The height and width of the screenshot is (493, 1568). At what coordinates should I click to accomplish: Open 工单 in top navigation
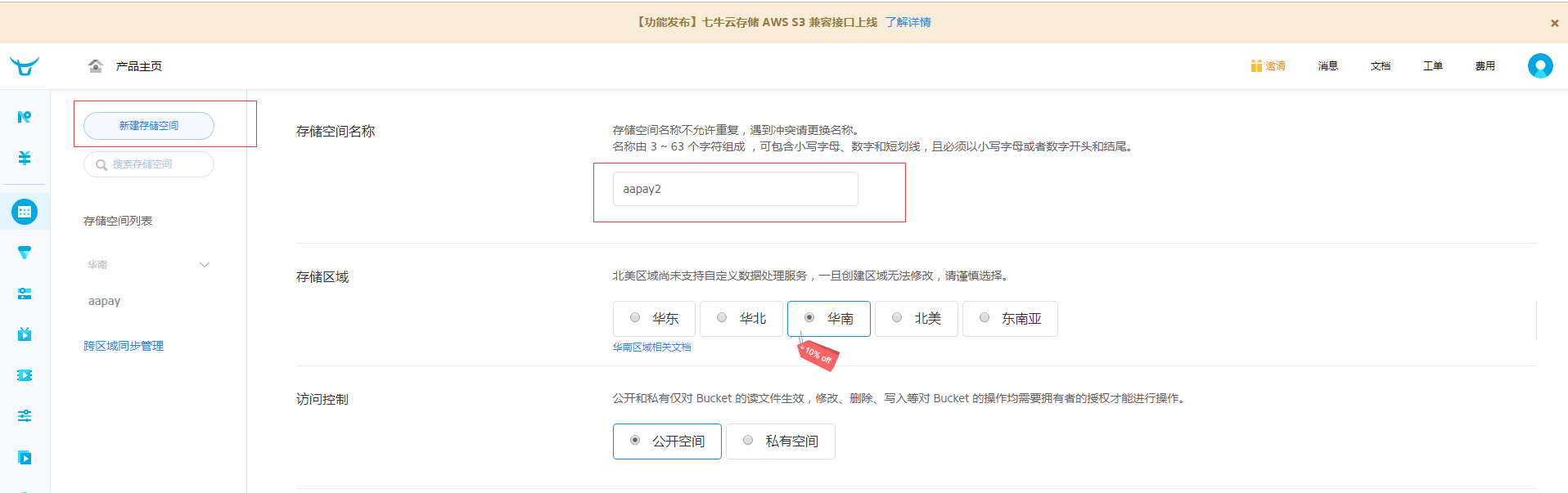[1433, 66]
